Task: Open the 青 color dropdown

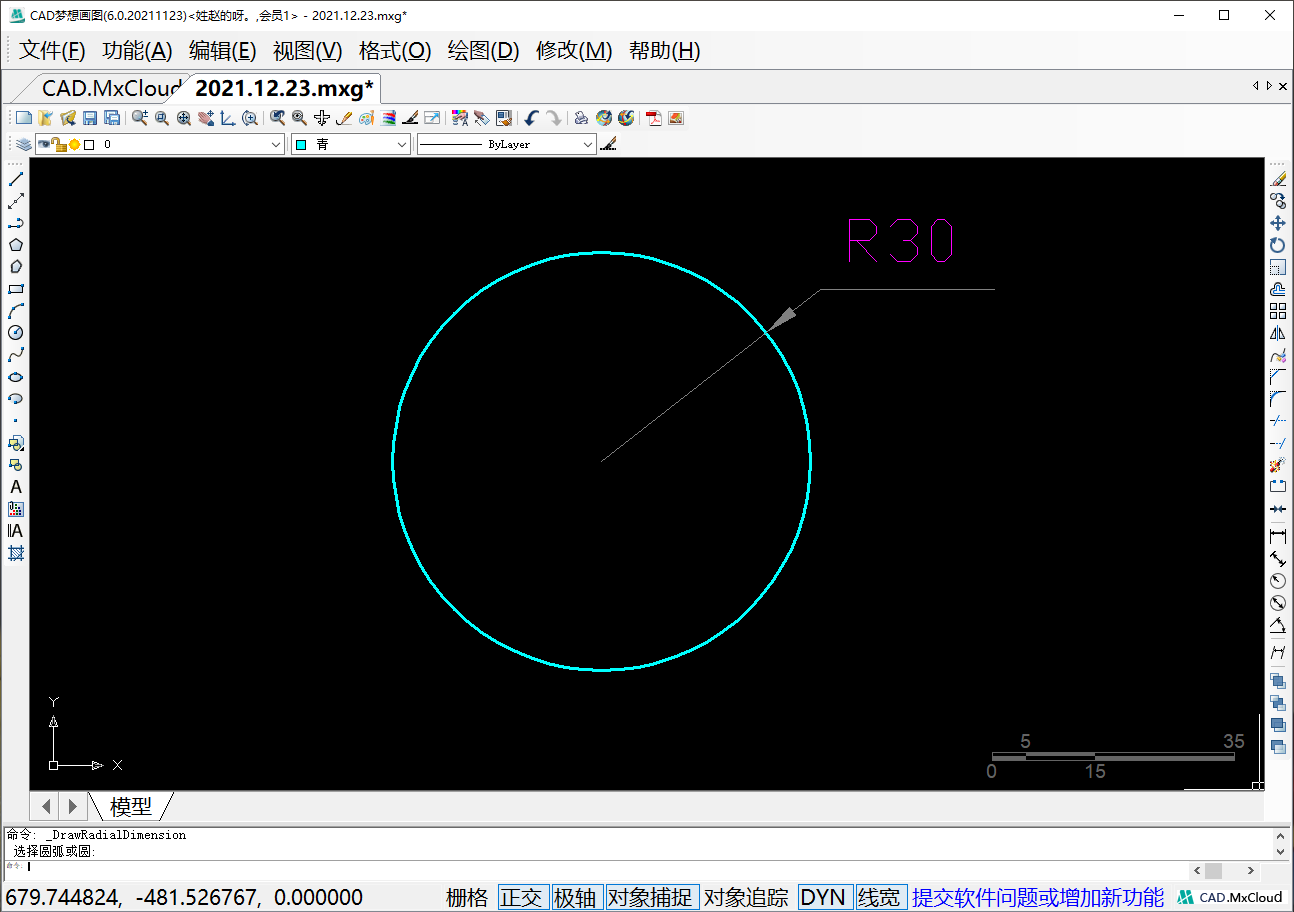Action: click(x=402, y=145)
